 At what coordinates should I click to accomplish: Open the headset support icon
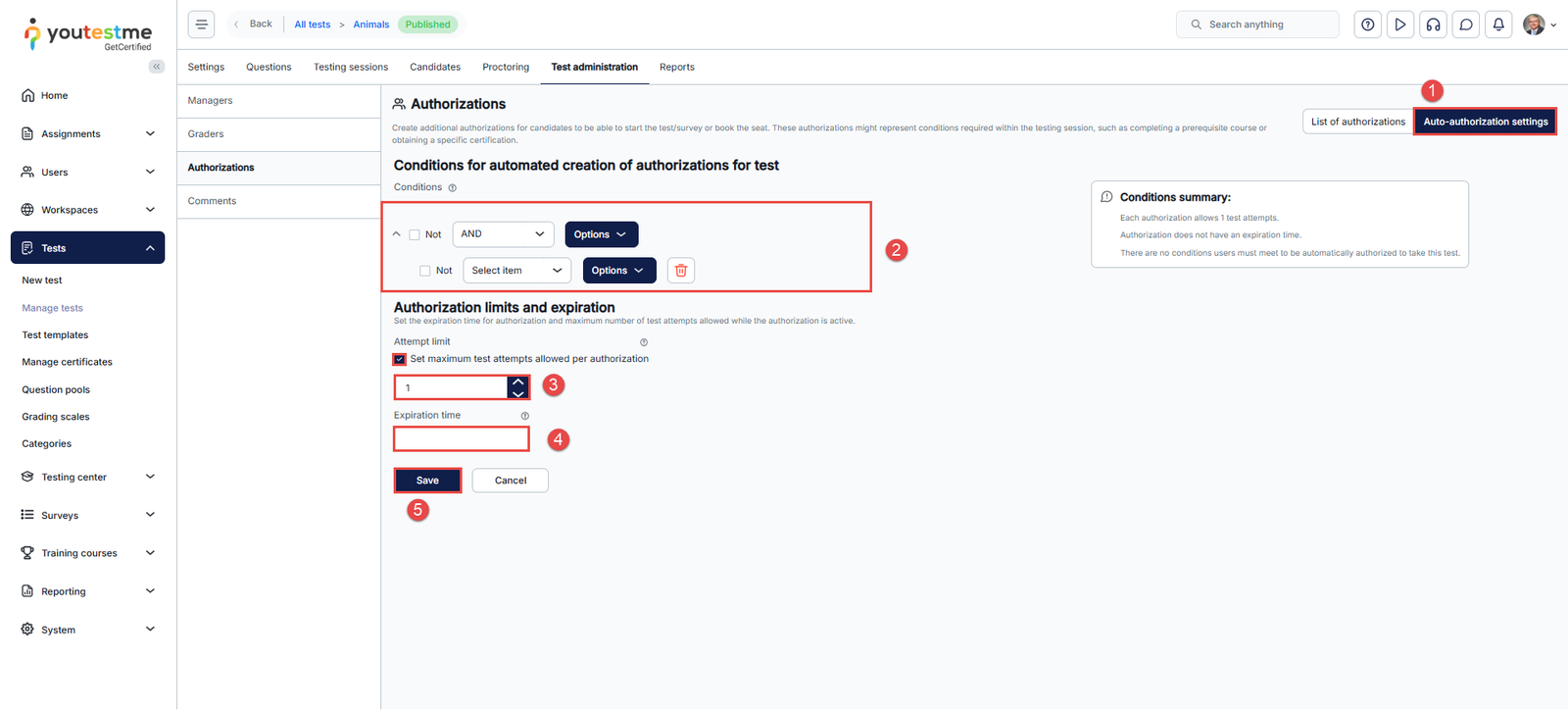[x=1433, y=25]
